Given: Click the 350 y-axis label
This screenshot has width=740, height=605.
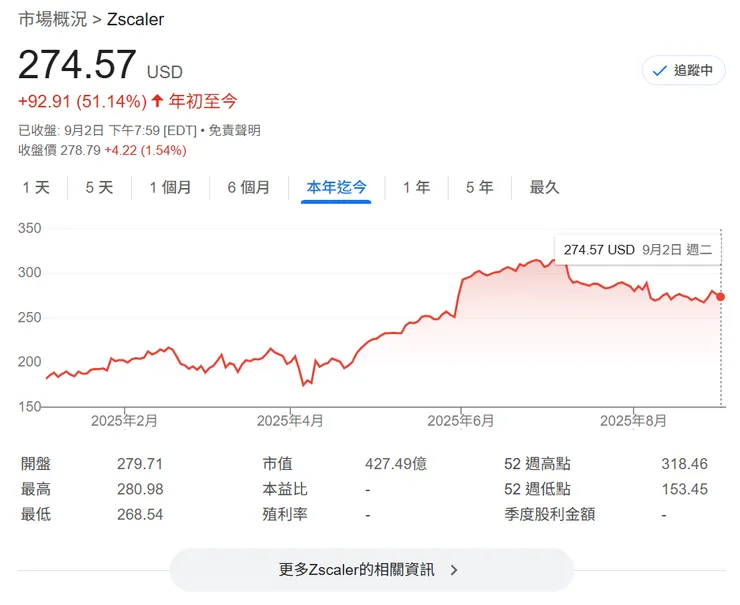Looking at the screenshot, I should tap(30, 228).
